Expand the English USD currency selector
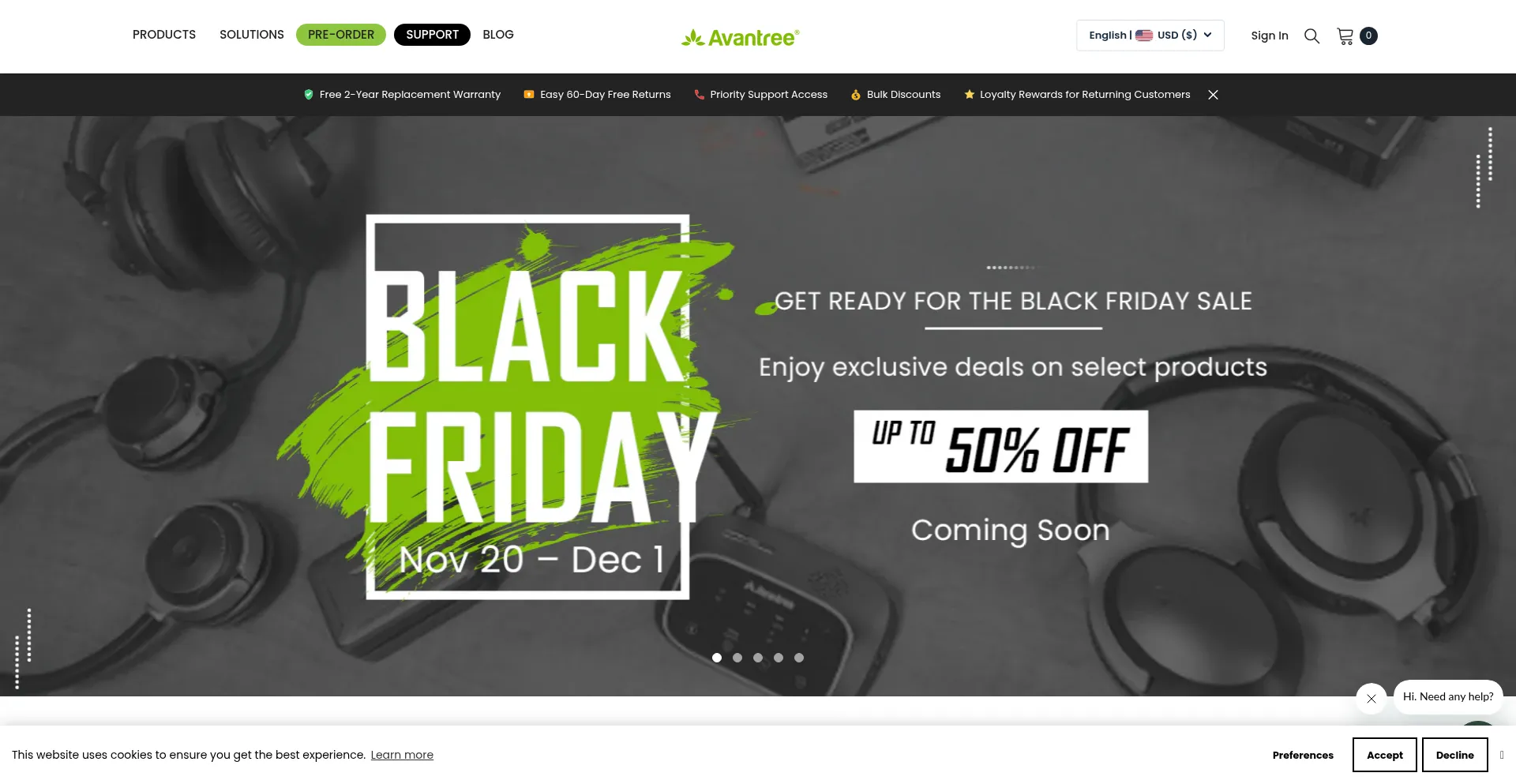The height and width of the screenshot is (784, 1516). coord(1150,36)
